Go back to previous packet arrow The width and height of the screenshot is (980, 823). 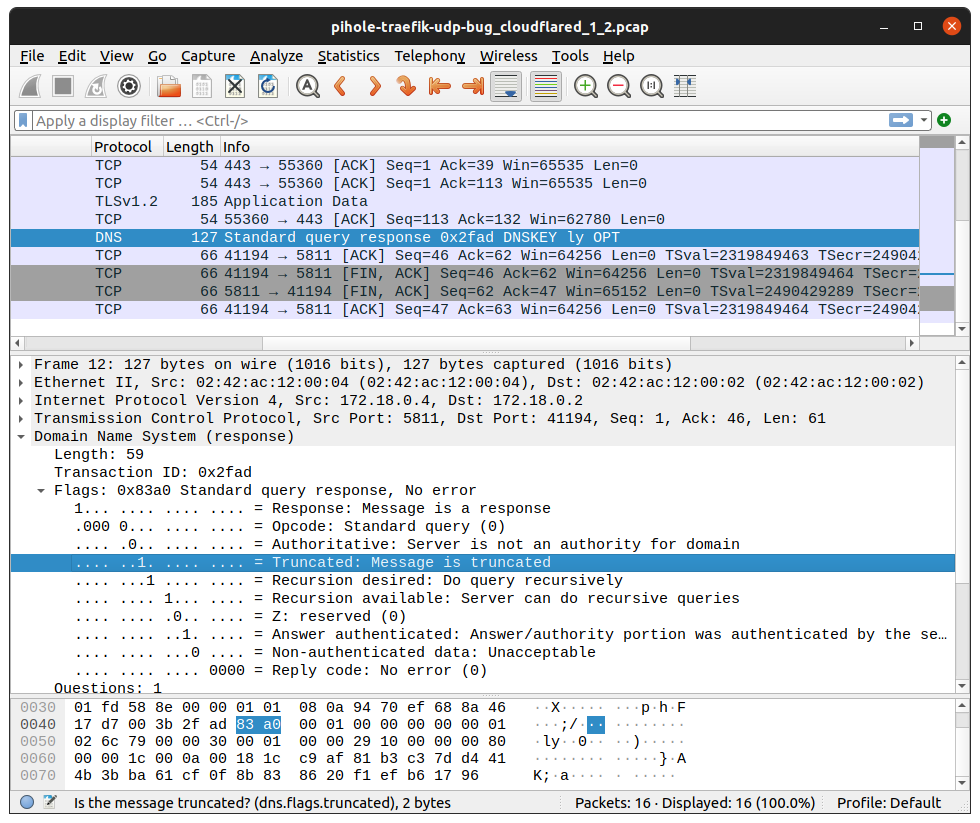point(341,86)
